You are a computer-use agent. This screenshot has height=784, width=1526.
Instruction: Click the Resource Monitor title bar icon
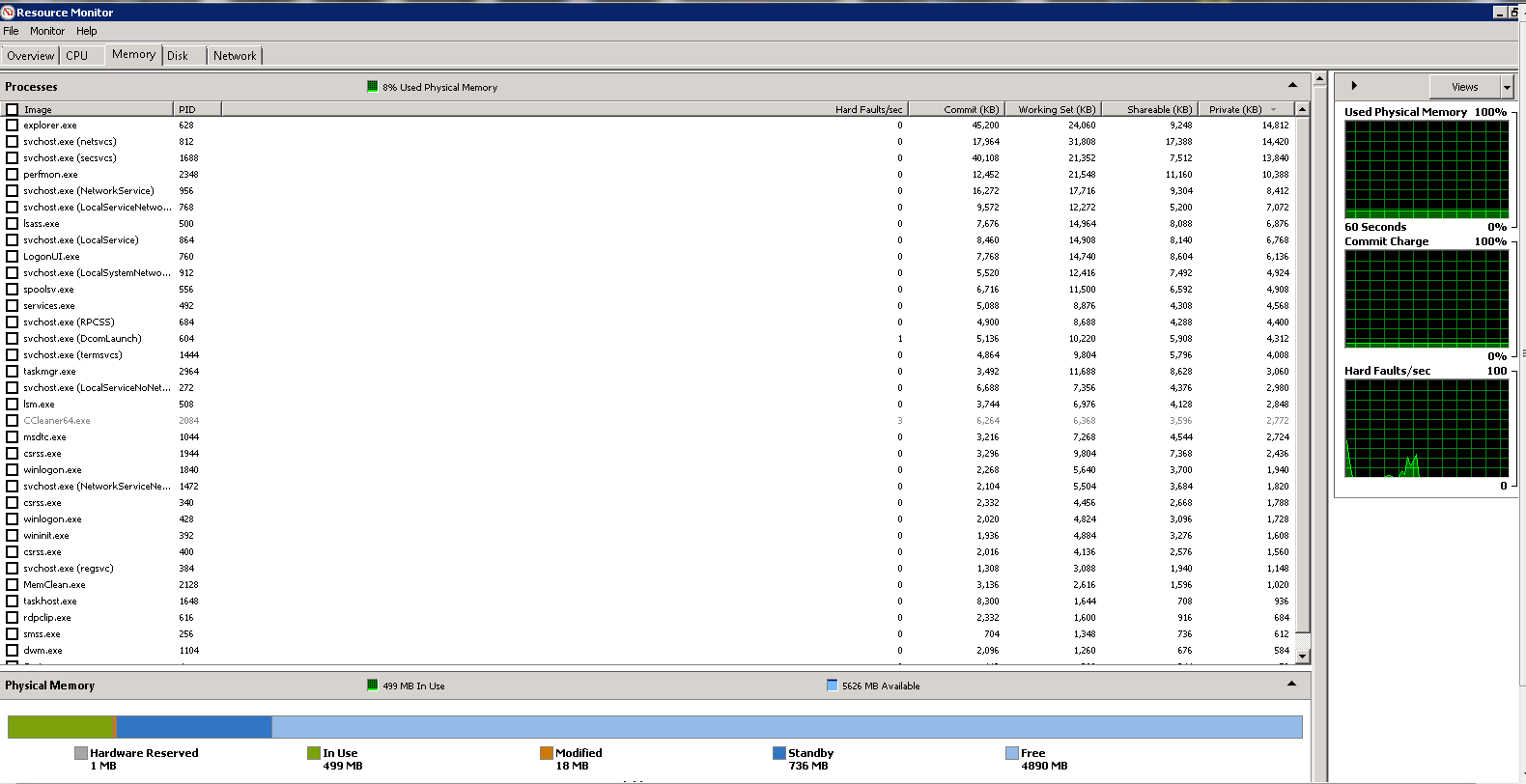(8, 13)
